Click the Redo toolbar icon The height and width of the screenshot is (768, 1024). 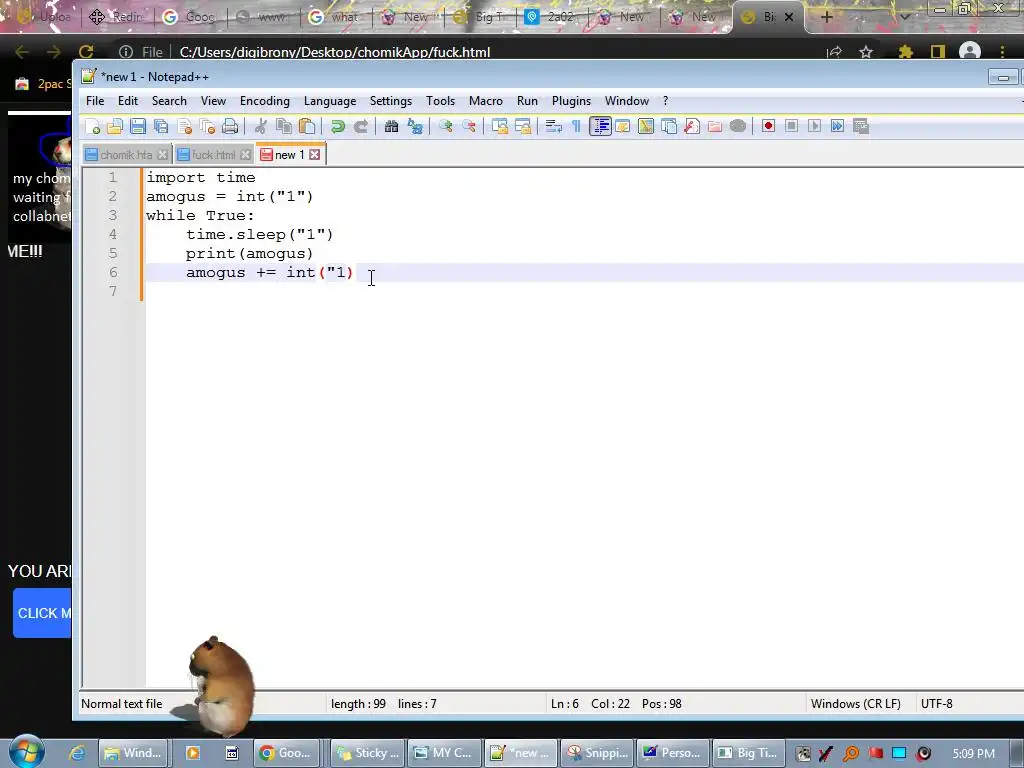point(360,126)
